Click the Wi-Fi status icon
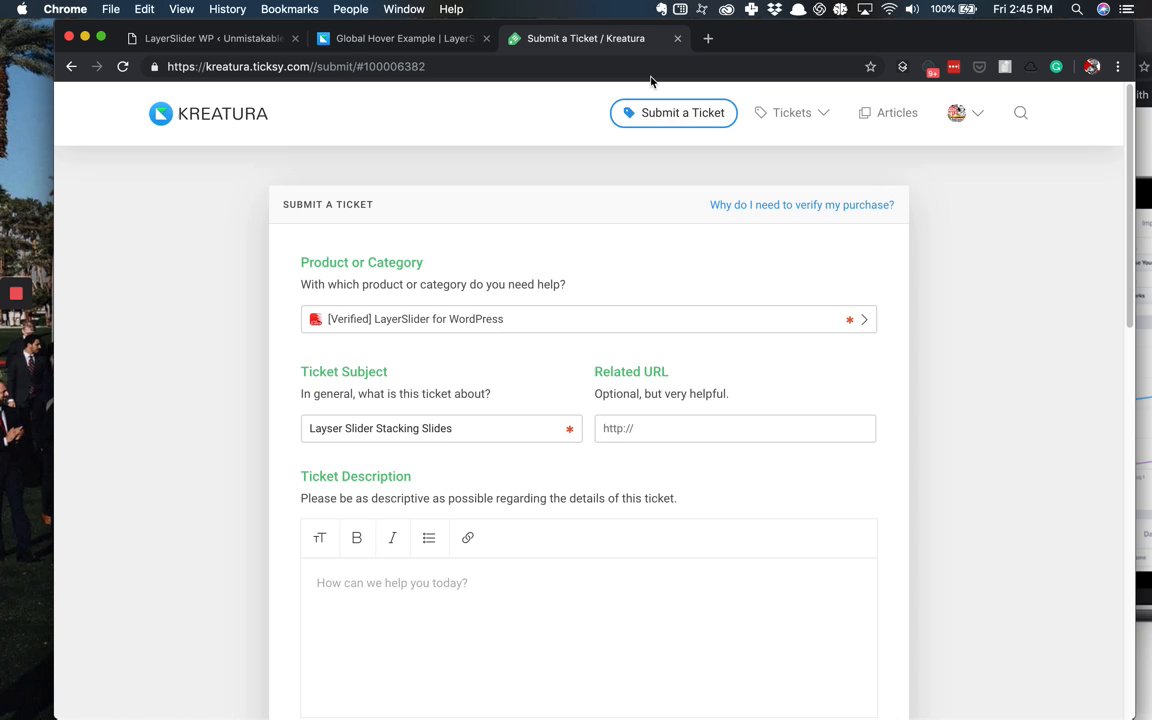1152x720 pixels. [889, 9]
